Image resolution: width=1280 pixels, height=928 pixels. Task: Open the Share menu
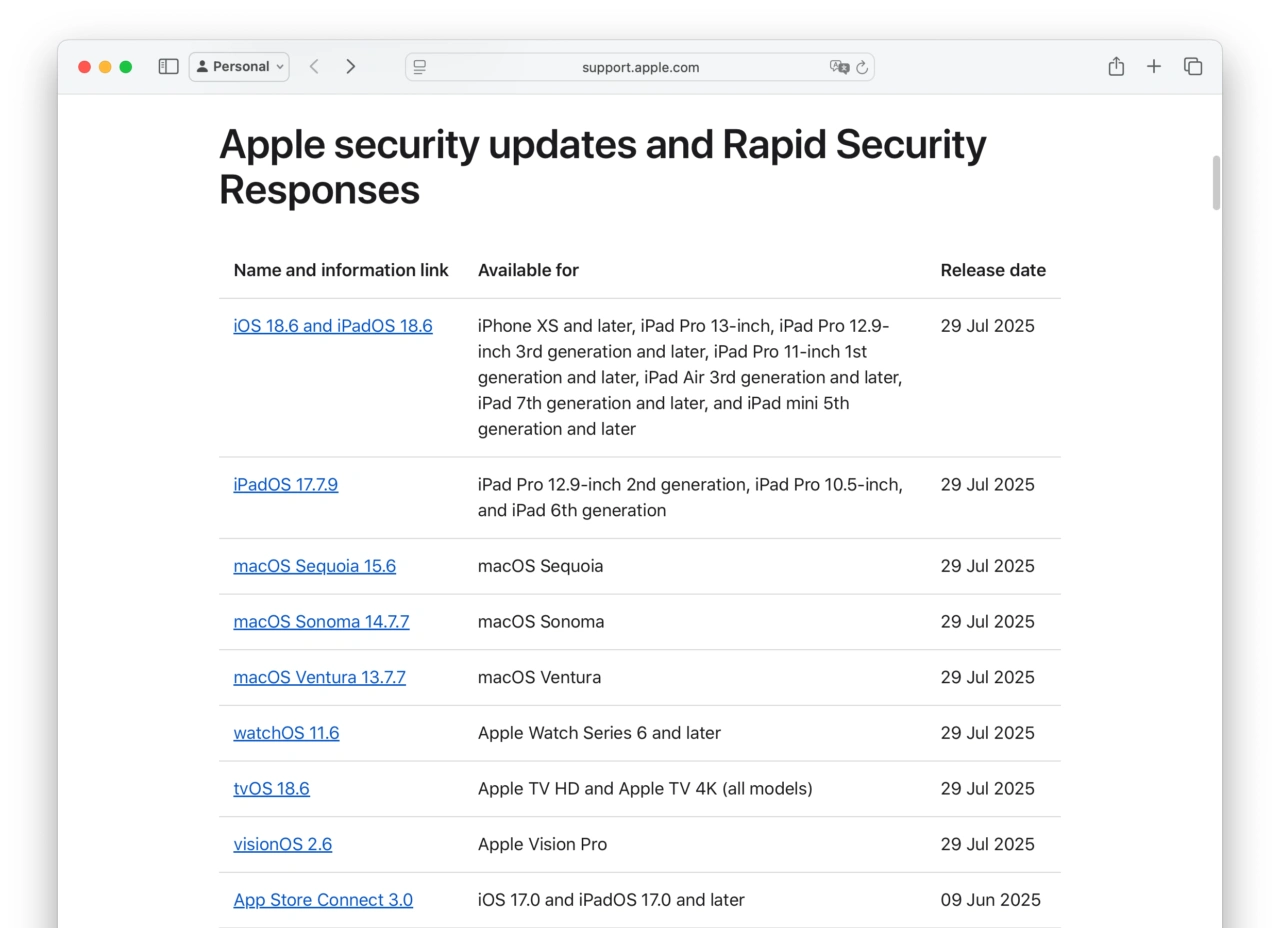(1116, 67)
